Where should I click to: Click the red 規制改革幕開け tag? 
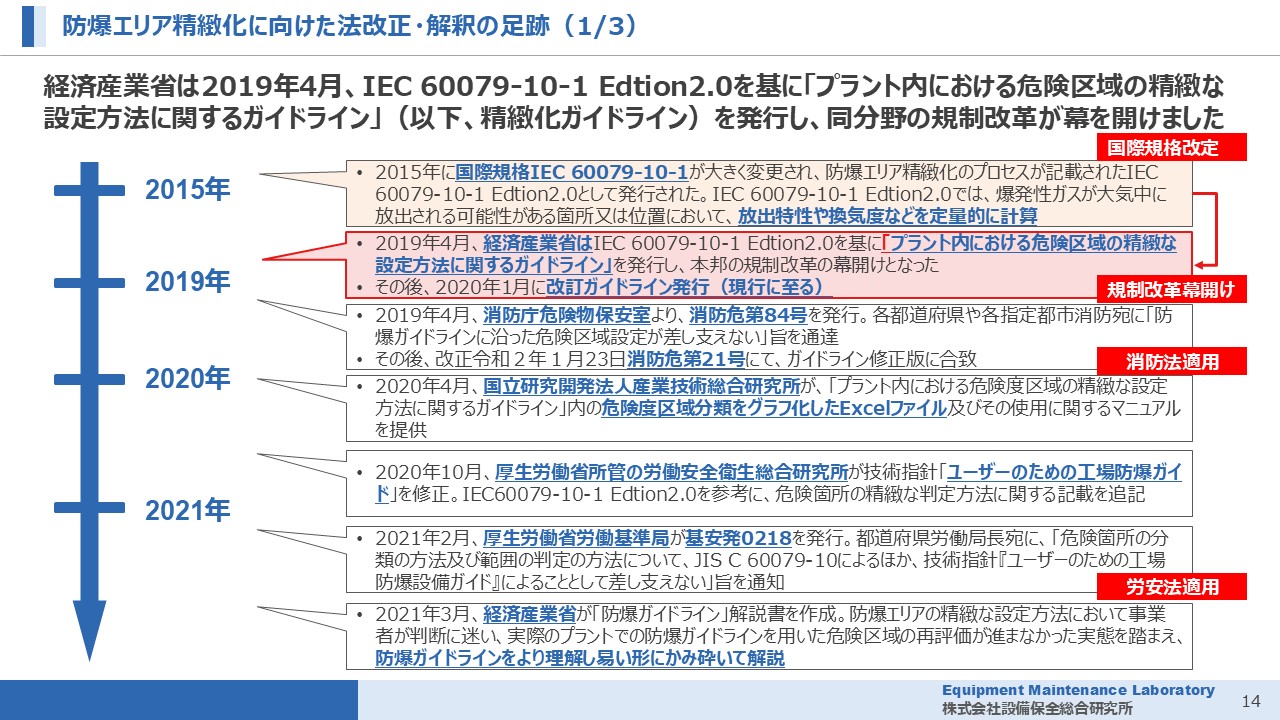click(1173, 291)
